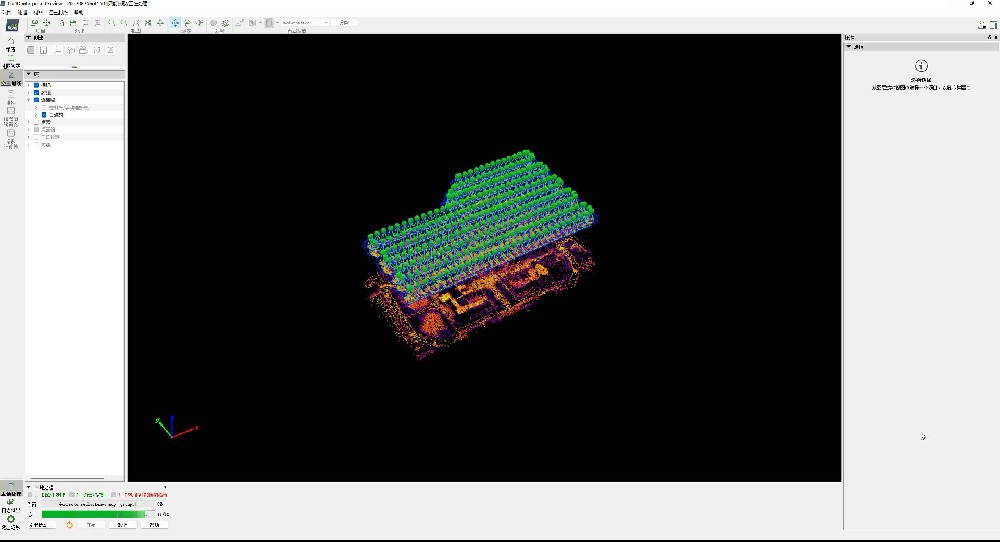Expand the Rays (射线) tree node
Viewport: 1000px width, 542px height.
(x=29, y=92)
